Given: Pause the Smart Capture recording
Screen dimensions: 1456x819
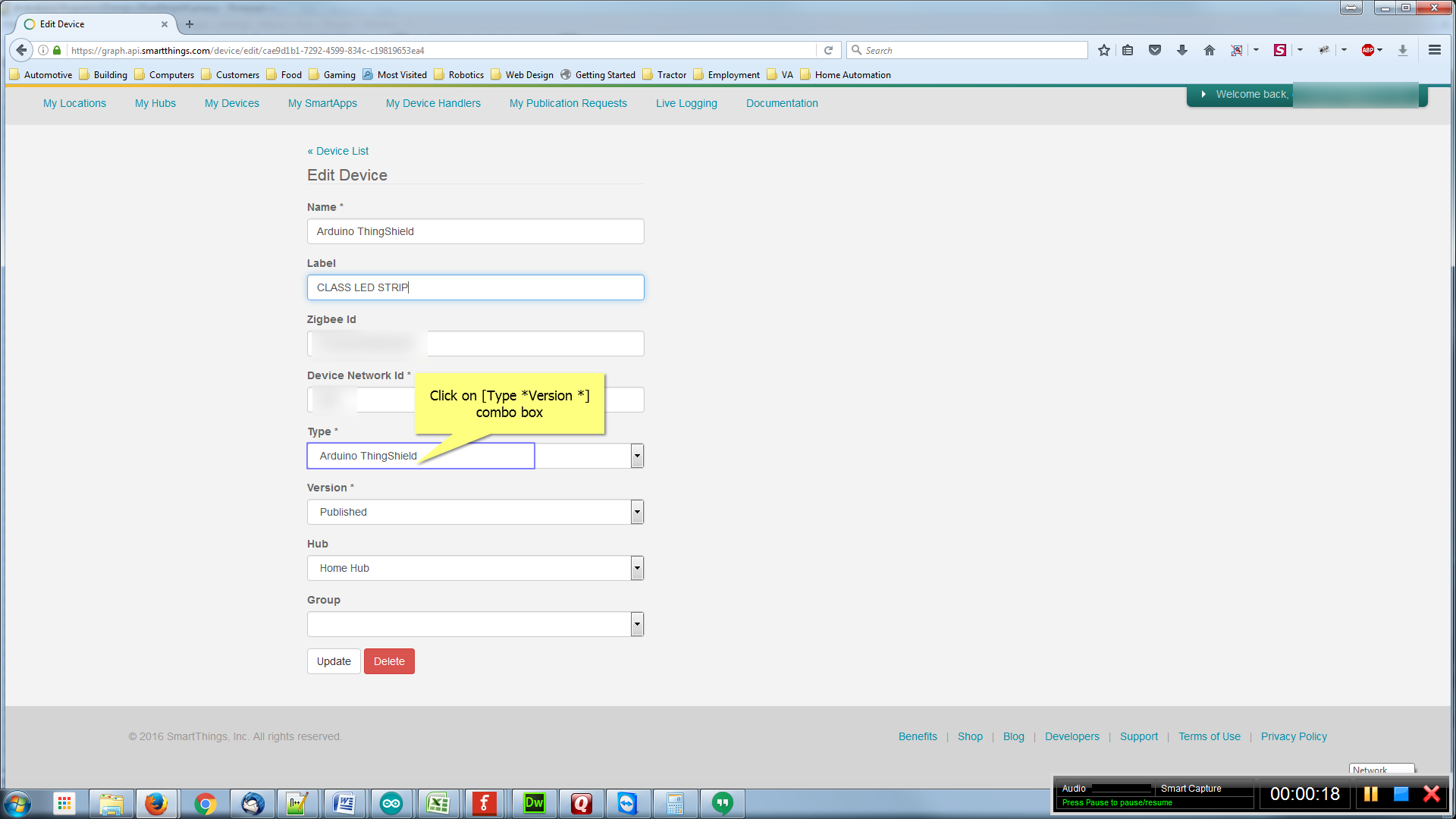Looking at the screenshot, I should point(1370,794).
